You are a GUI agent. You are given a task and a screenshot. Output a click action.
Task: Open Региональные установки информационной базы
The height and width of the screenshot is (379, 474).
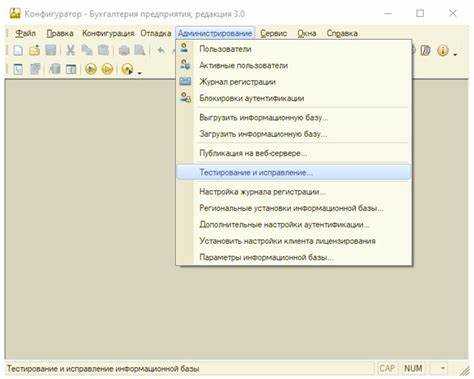tap(294, 208)
